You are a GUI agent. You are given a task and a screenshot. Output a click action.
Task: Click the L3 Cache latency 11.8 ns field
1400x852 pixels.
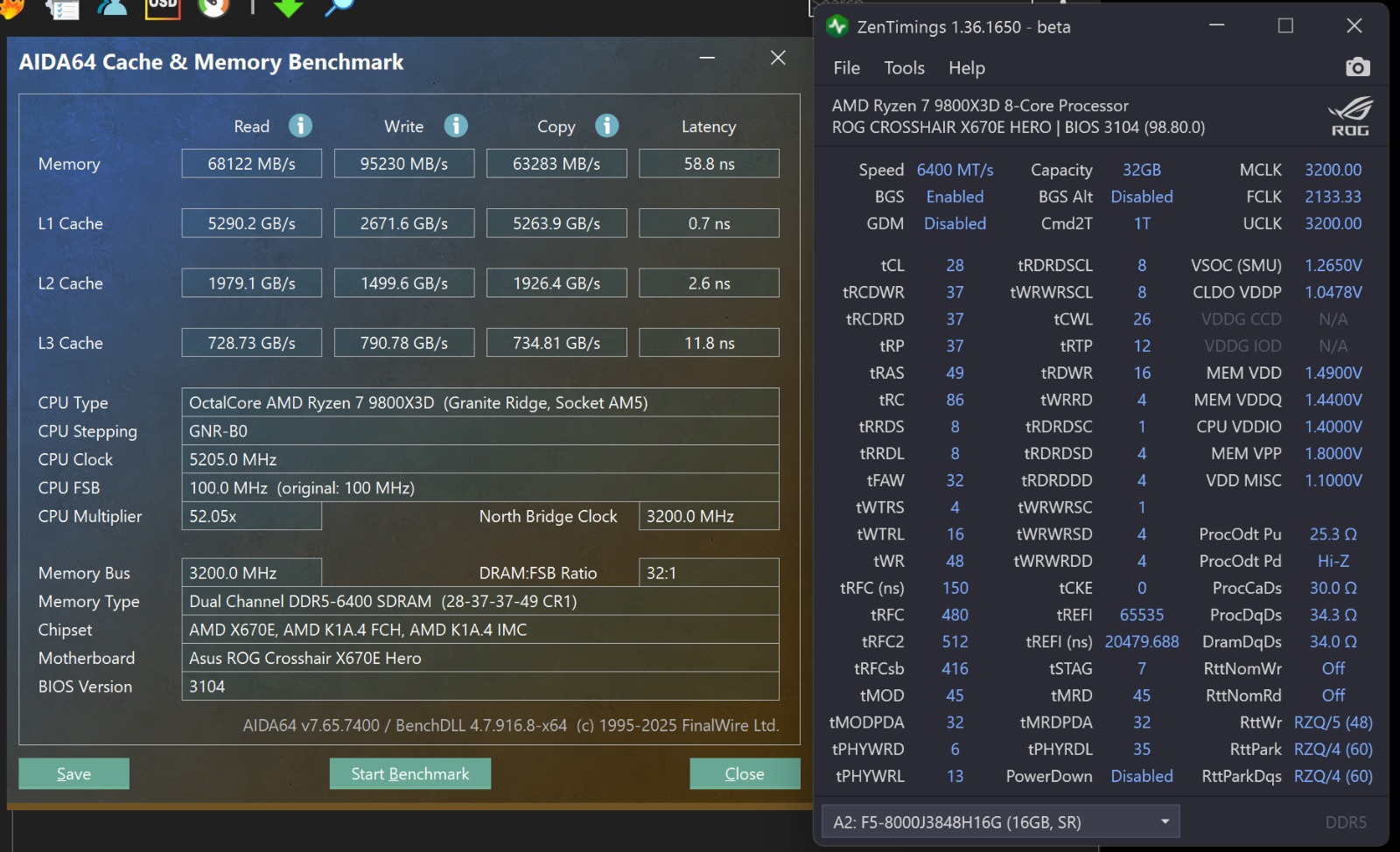(x=709, y=343)
